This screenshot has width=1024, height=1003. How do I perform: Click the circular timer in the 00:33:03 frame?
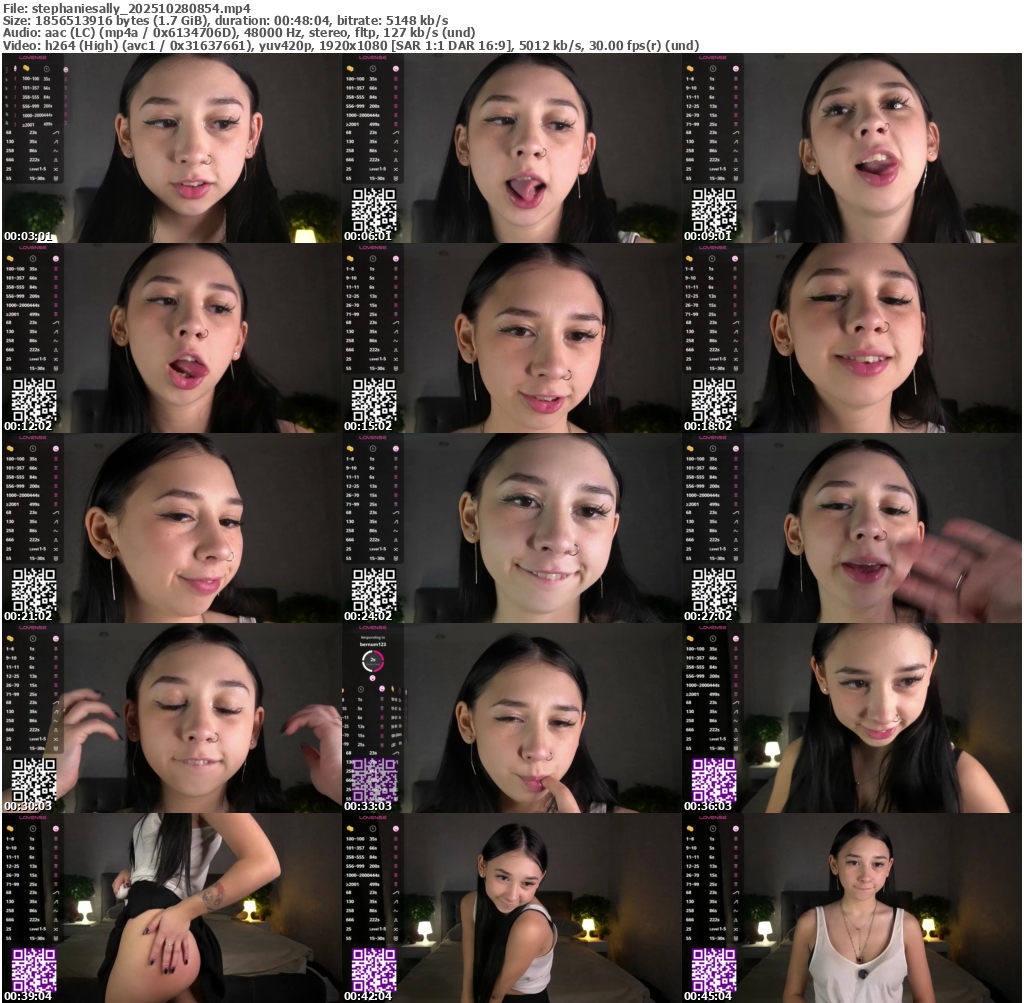coord(372,661)
